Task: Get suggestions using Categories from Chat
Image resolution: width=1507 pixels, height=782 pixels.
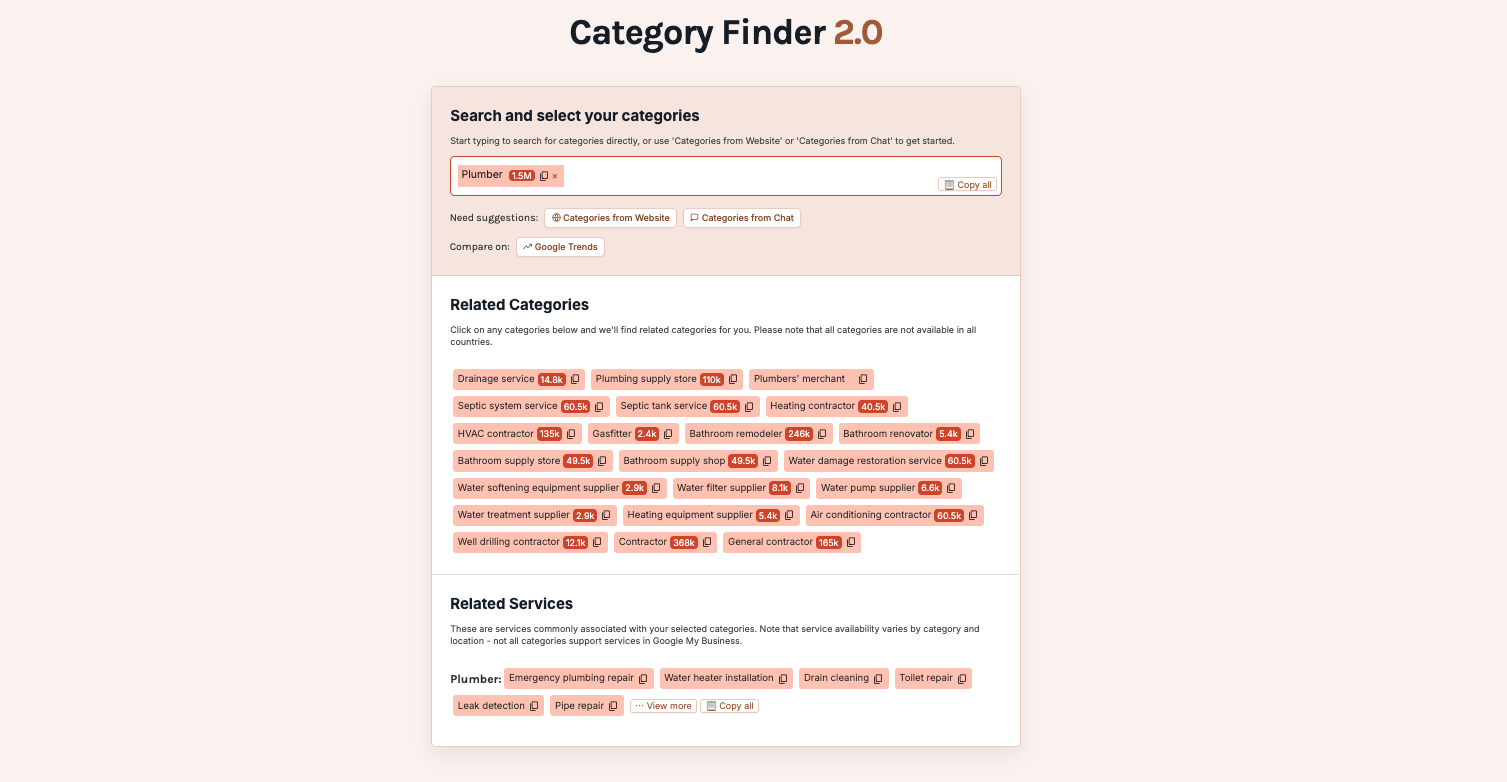Action: tap(742, 217)
